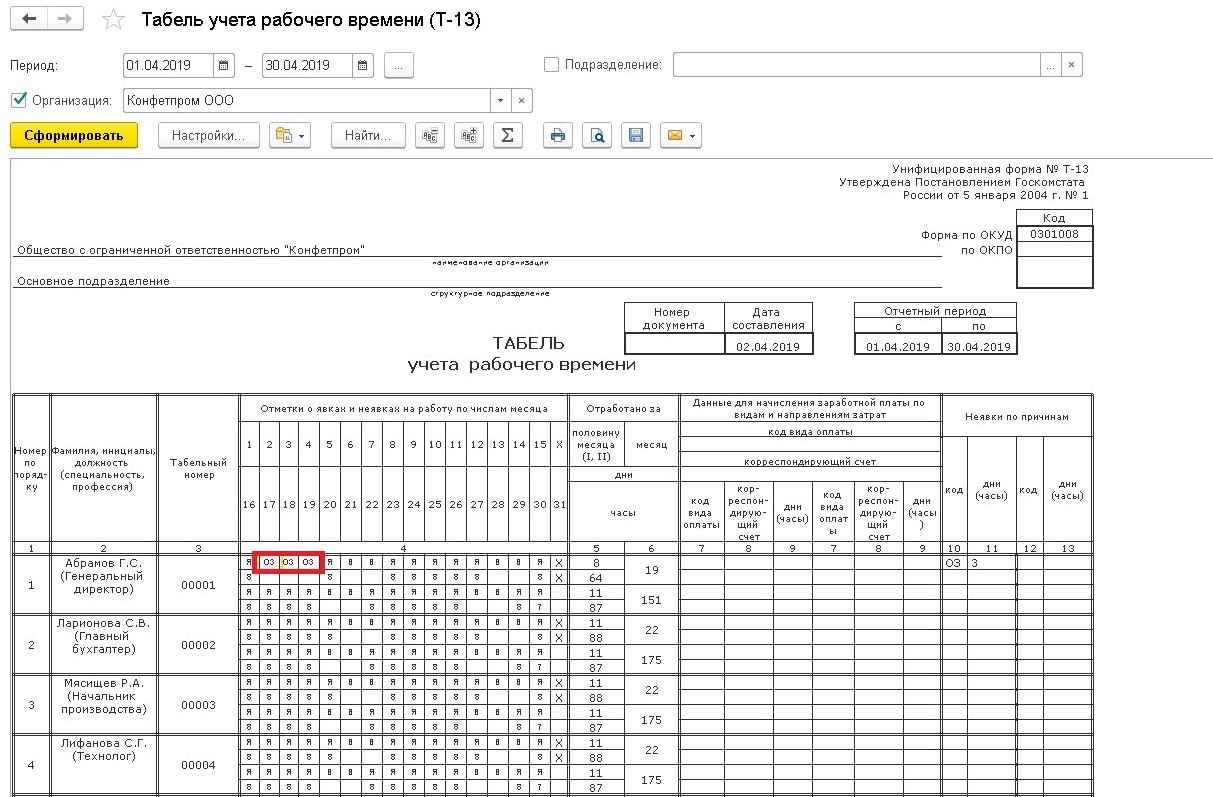The height and width of the screenshot is (797, 1213).
Task: Add report to favorites with the star
Action: 115,20
